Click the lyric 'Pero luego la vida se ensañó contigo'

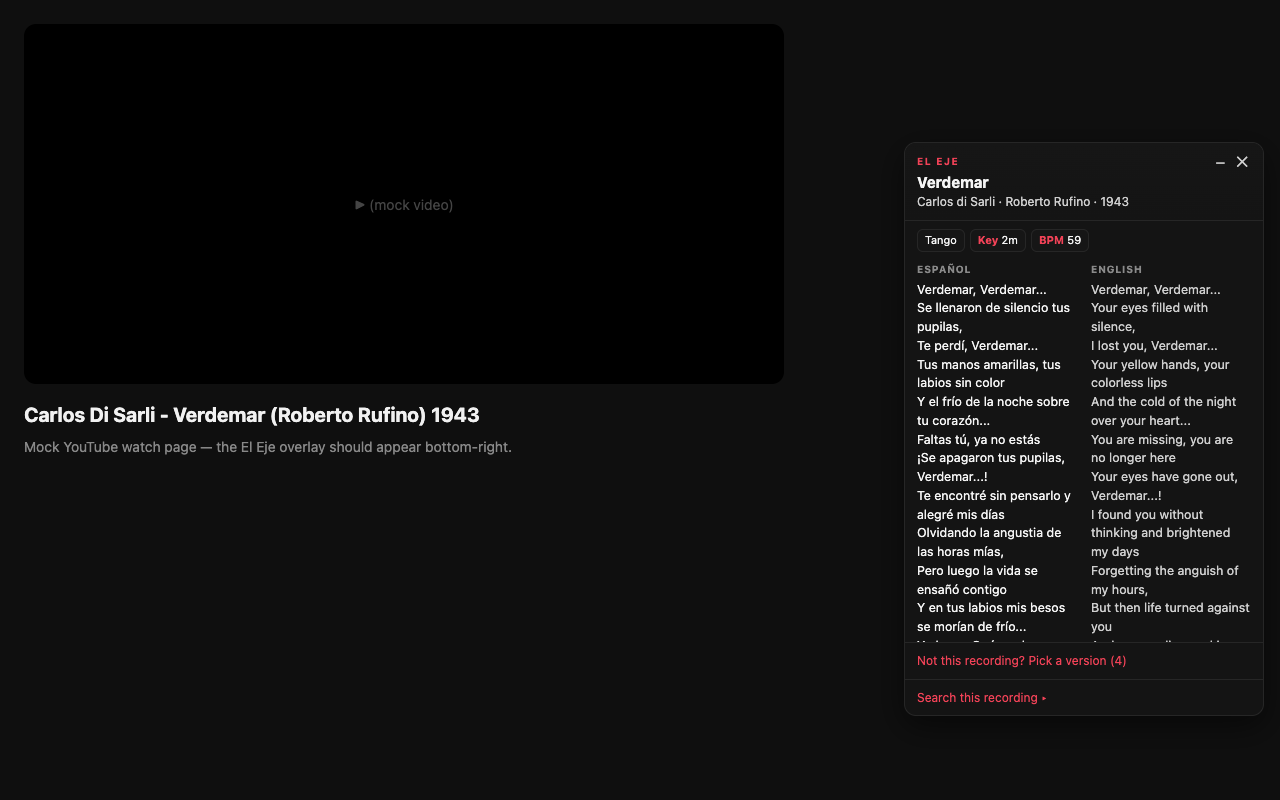click(x=977, y=580)
